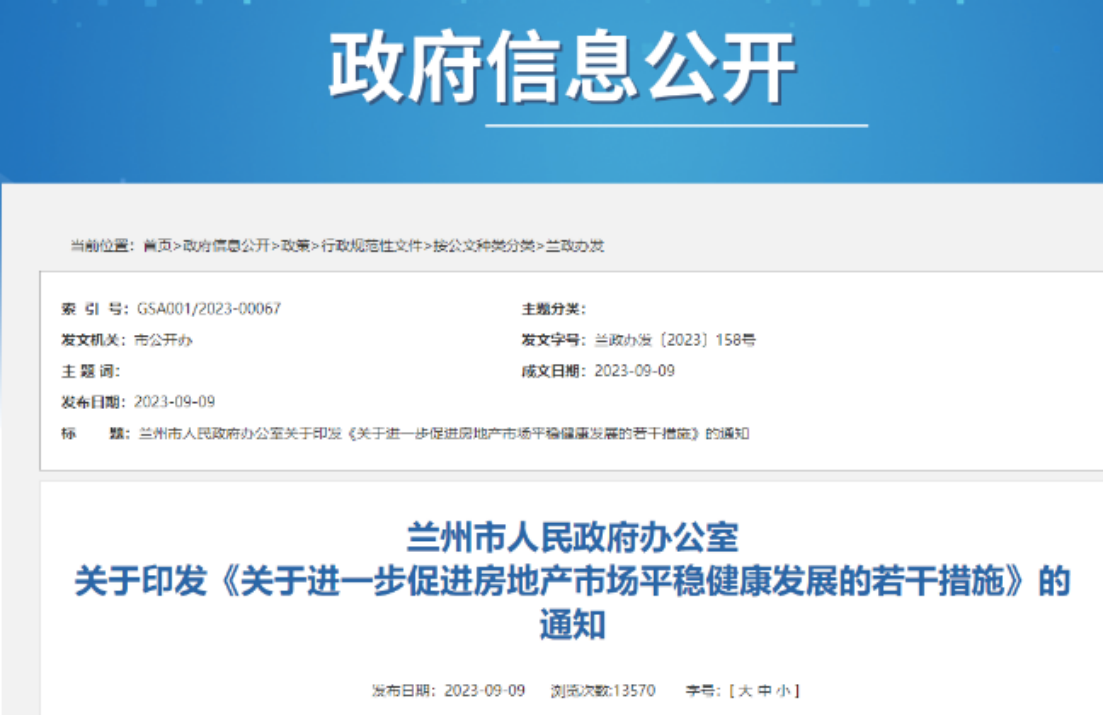Image resolution: width=1103 pixels, height=715 pixels.
Task: Click the 兰政办发 breadcrumb item
Action: 574,246
